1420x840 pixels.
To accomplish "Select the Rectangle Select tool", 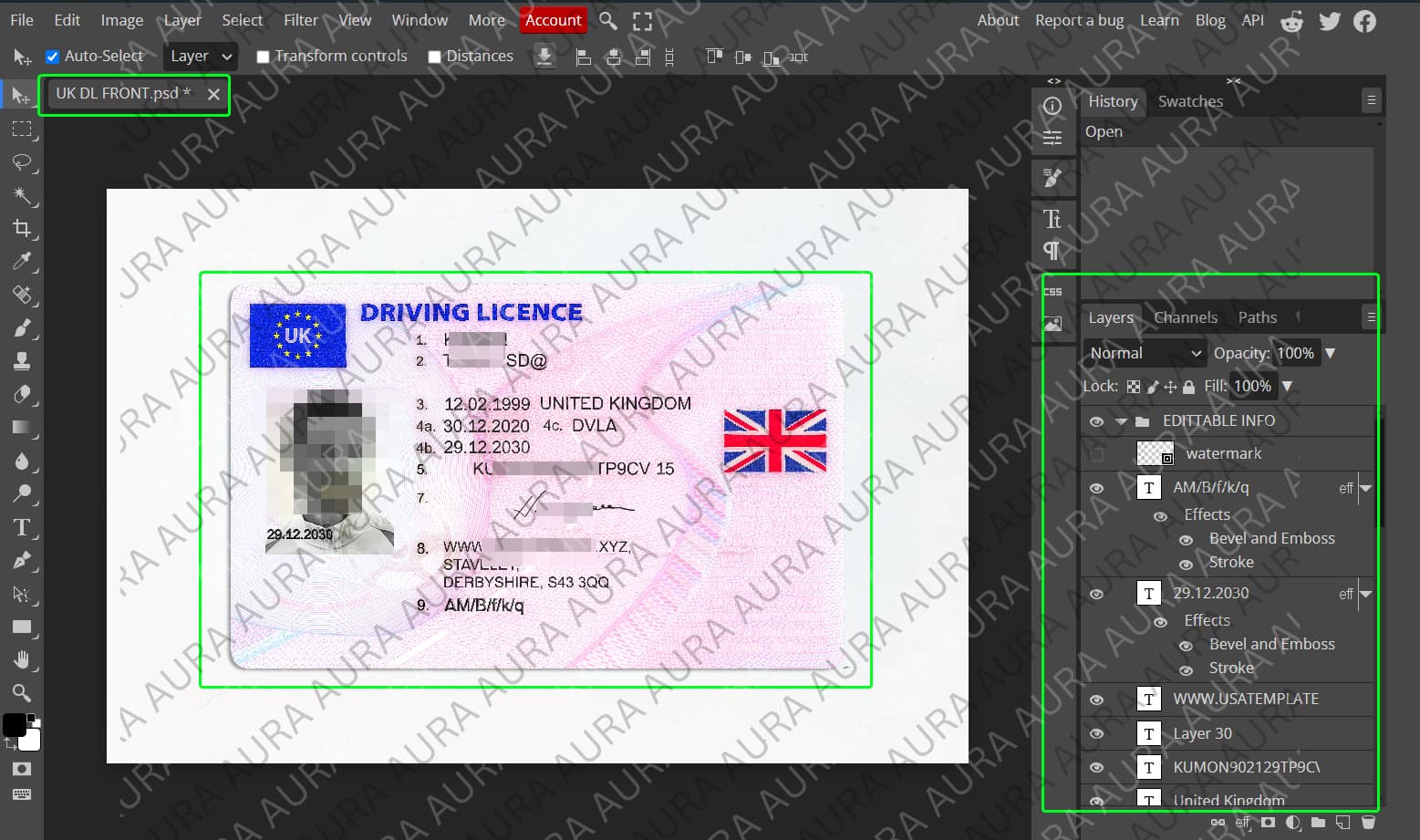I will [21, 129].
